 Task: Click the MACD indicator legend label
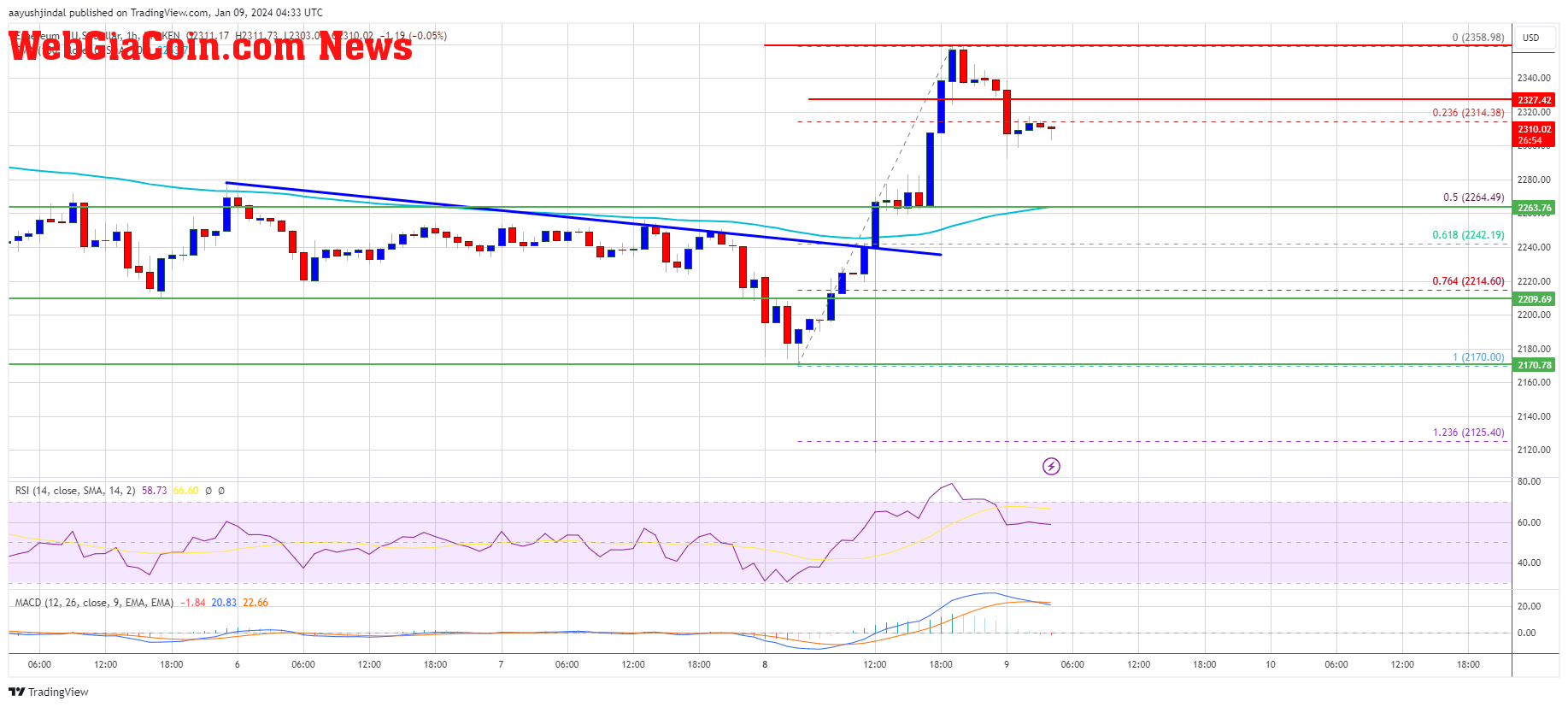pyautogui.click(x=94, y=603)
